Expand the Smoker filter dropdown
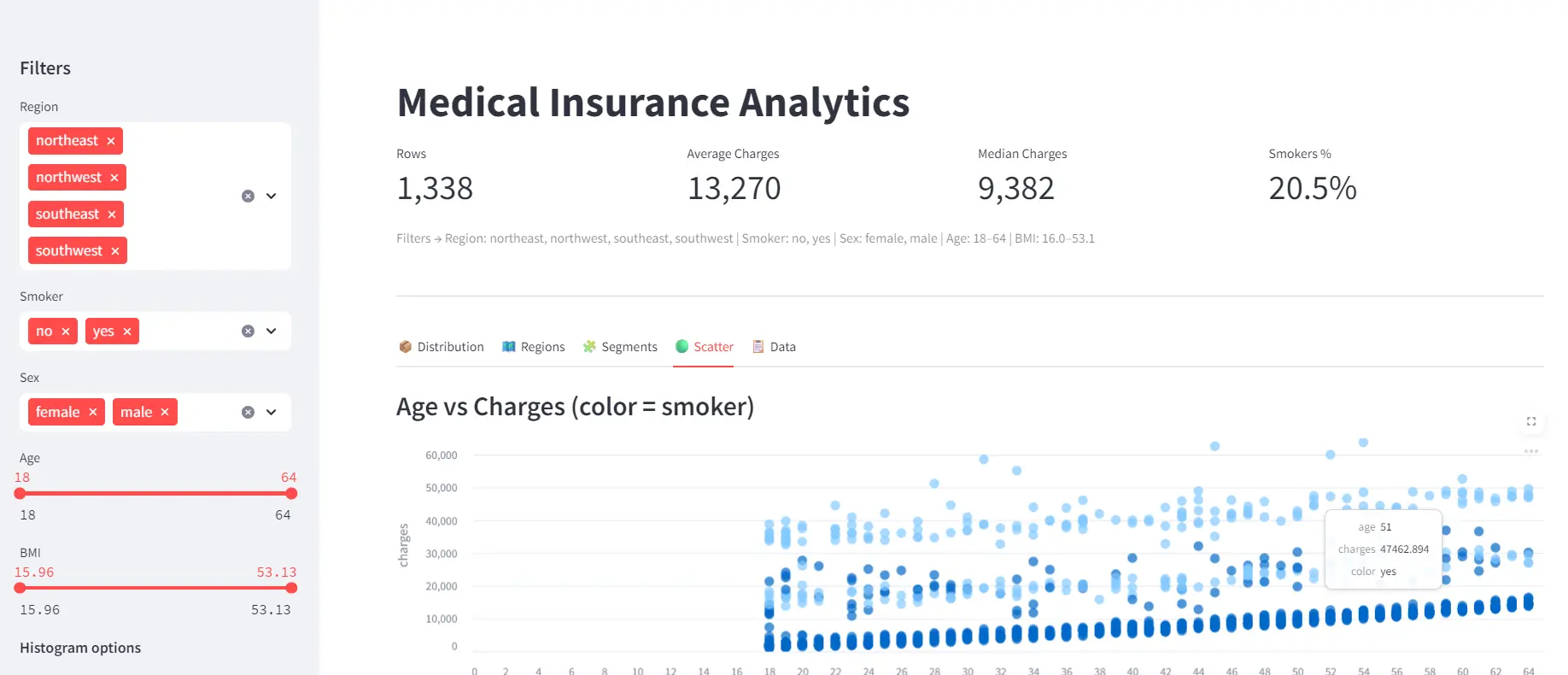This screenshot has height=675, width=1568. (x=271, y=331)
